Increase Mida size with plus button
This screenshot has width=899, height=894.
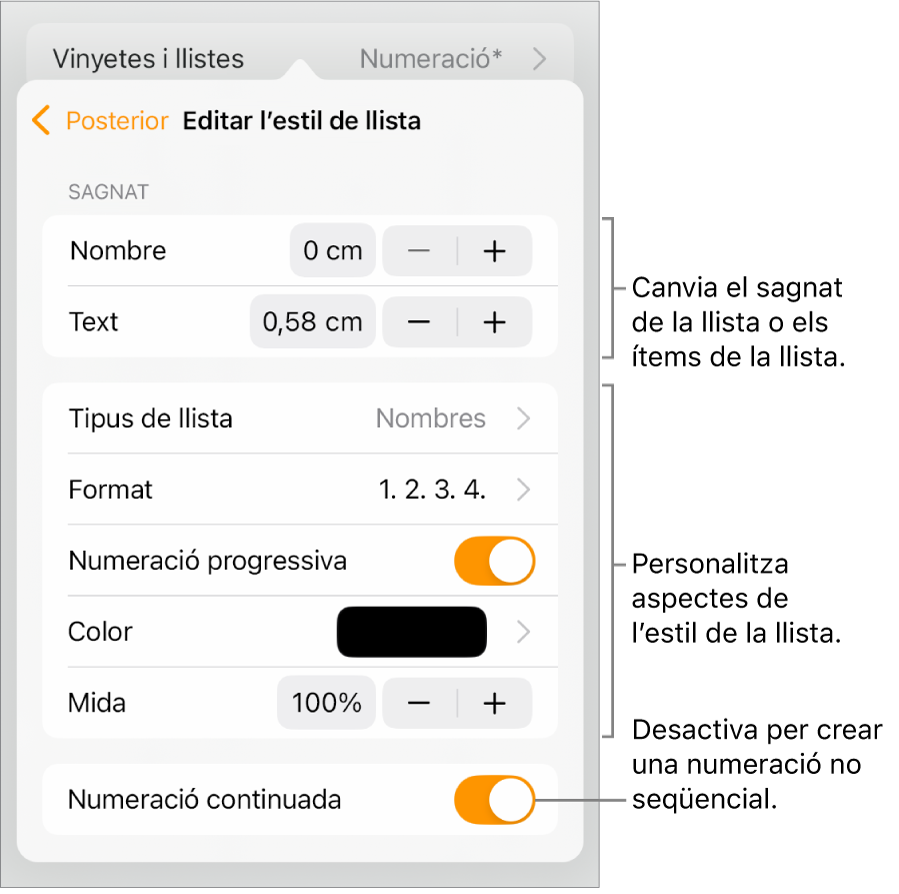click(x=494, y=703)
